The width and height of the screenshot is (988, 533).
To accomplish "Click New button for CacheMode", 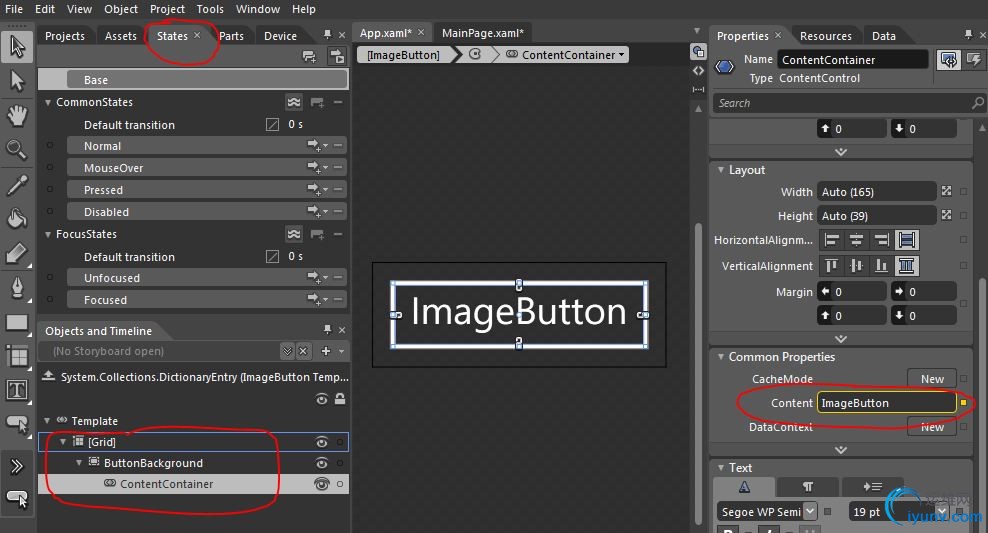I will pos(932,379).
